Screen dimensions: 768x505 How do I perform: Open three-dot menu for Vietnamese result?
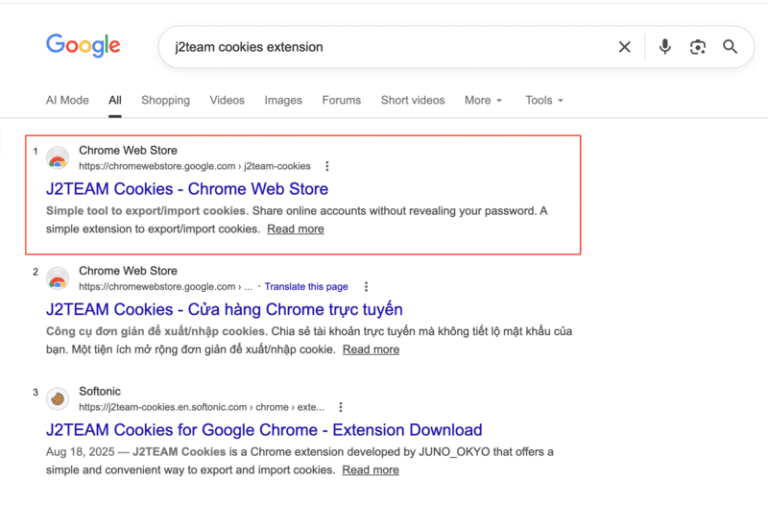coord(366,287)
